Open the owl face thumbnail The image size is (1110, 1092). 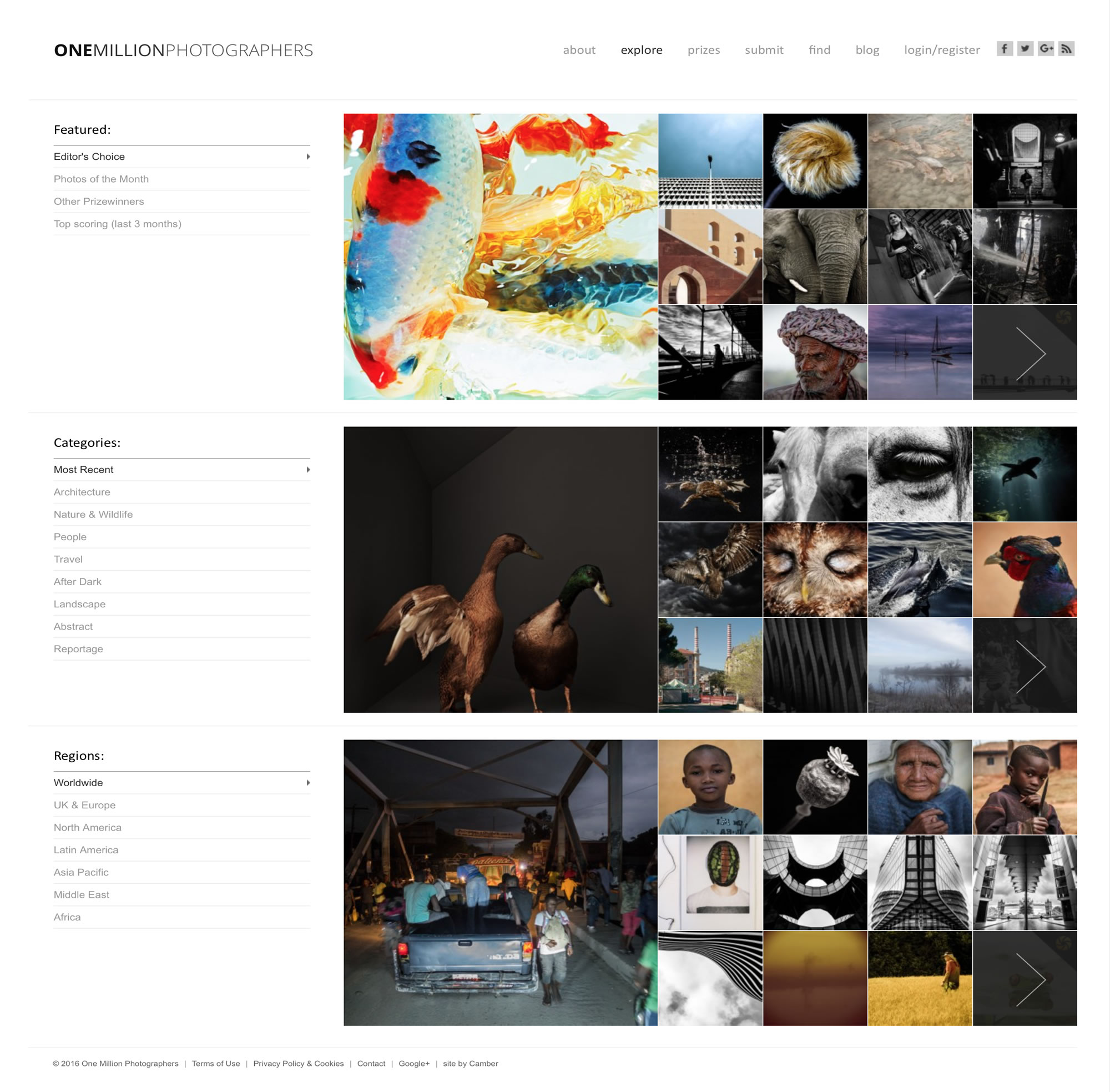pyautogui.click(x=815, y=570)
